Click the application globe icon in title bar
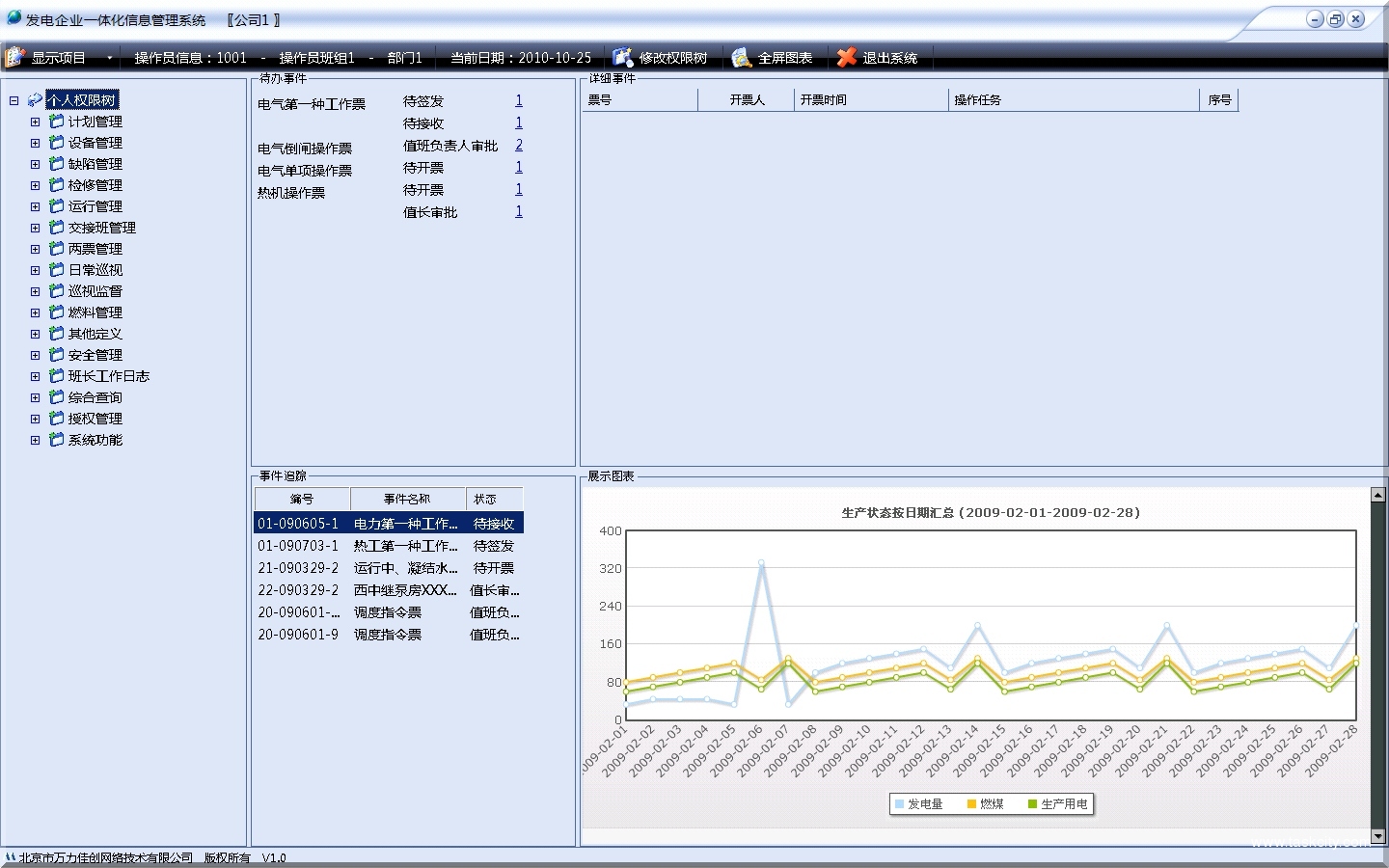This screenshot has height=868, width=1389. (x=14, y=18)
